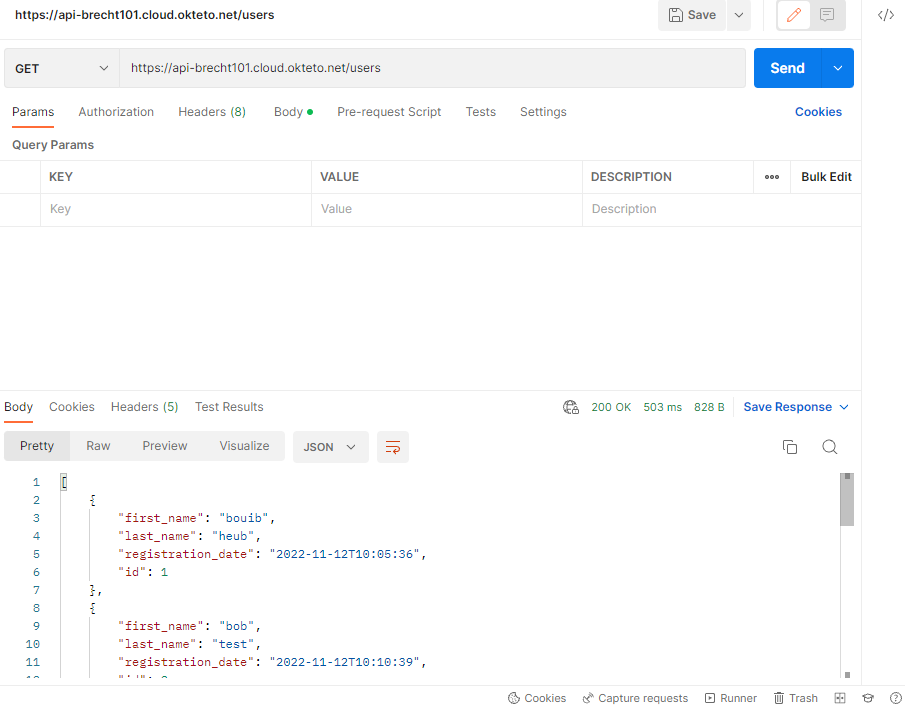This screenshot has width=905, height=708.
Task: Open the Runner from the status bar
Action: 730,698
